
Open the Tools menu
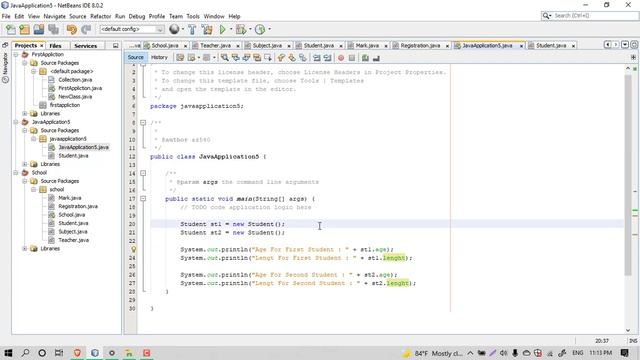193,16
